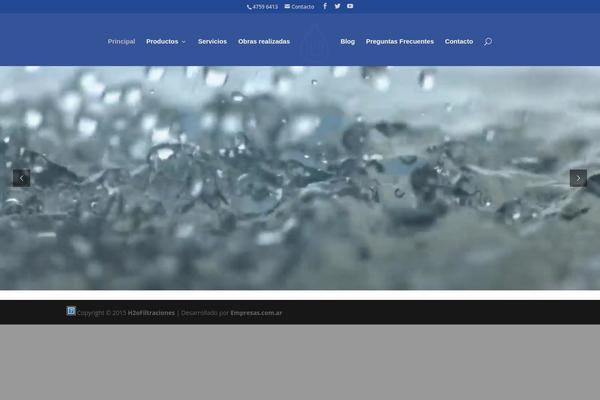
Task: Click the Contacto link in top bar
Action: click(299, 7)
